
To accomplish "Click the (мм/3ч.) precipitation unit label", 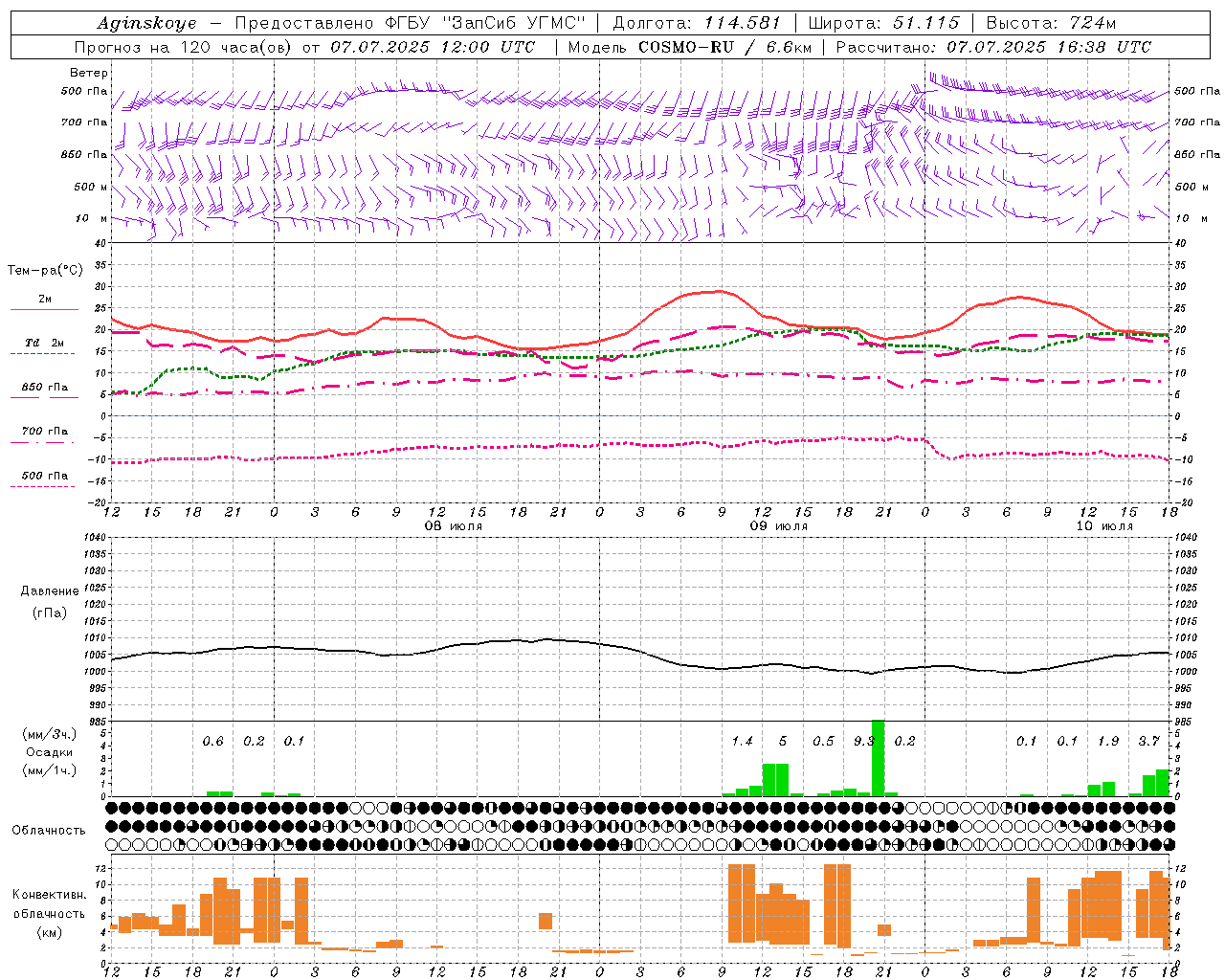I will [x=49, y=734].
